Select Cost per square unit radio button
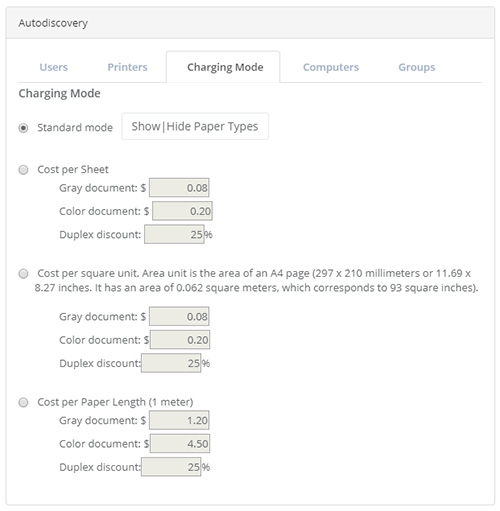This screenshot has width=500, height=511. [23, 274]
